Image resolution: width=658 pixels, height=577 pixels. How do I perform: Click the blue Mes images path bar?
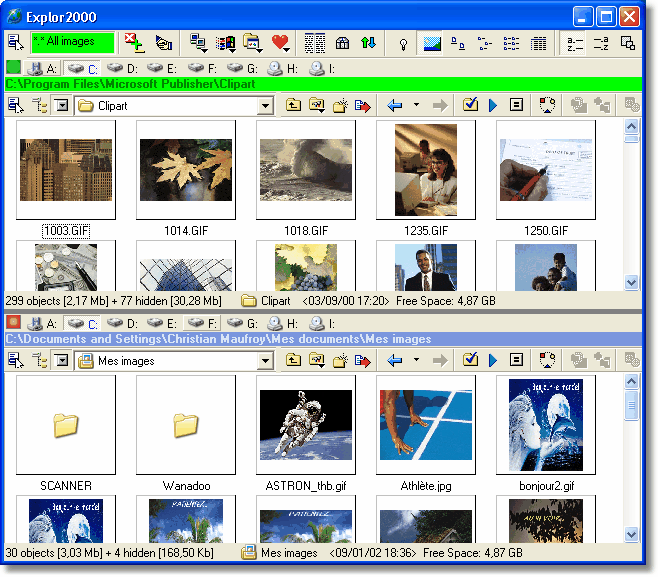323,339
